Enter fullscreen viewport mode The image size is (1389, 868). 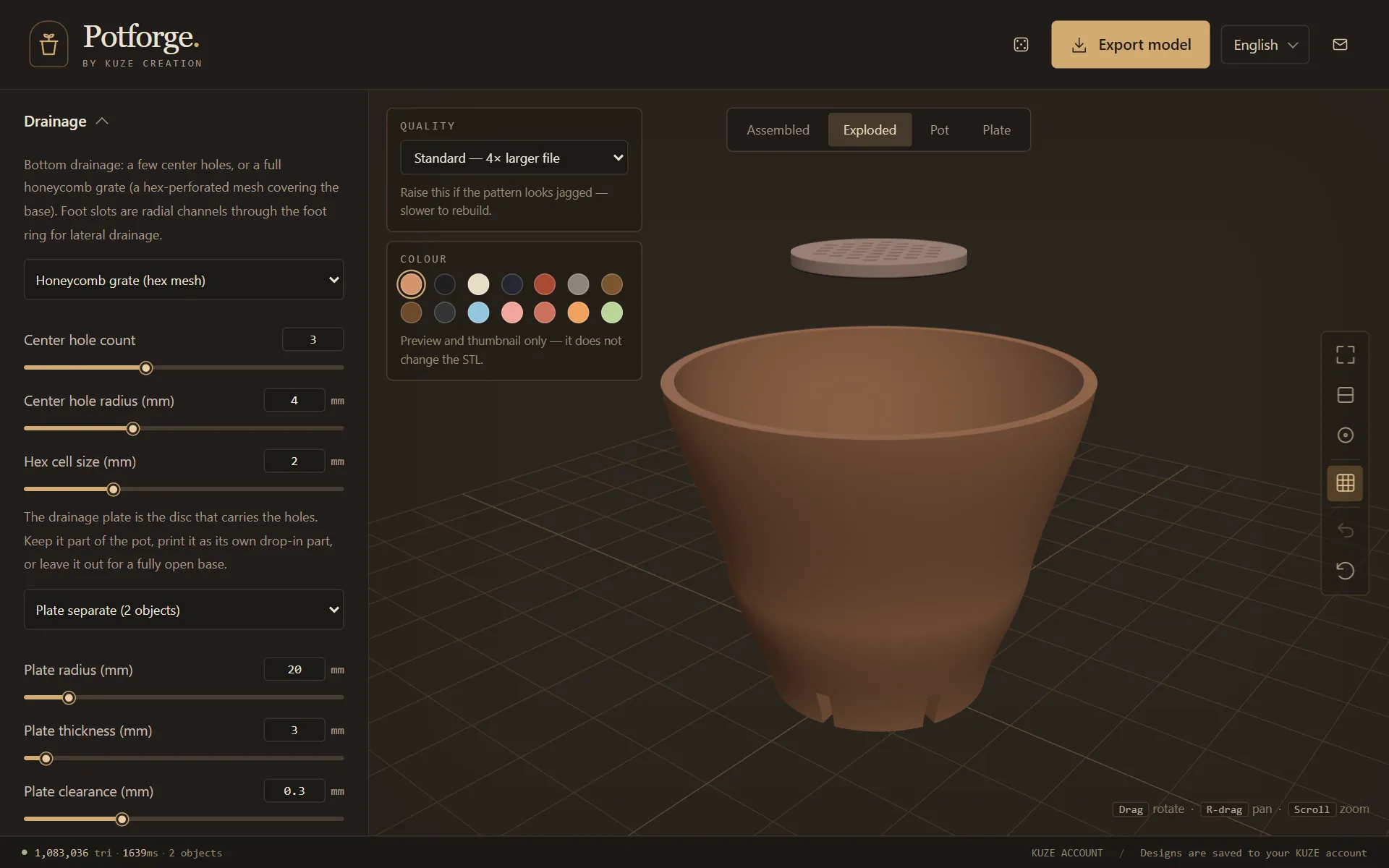[x=1345, y=354]
